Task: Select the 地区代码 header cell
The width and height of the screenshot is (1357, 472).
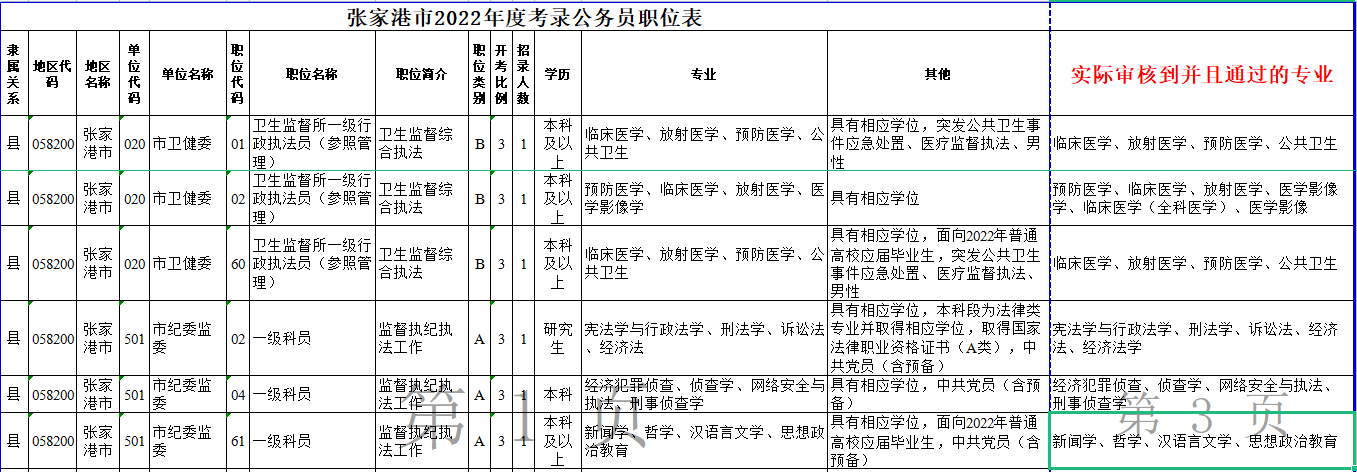Action: pyautogui.click(x=53, y=74)
